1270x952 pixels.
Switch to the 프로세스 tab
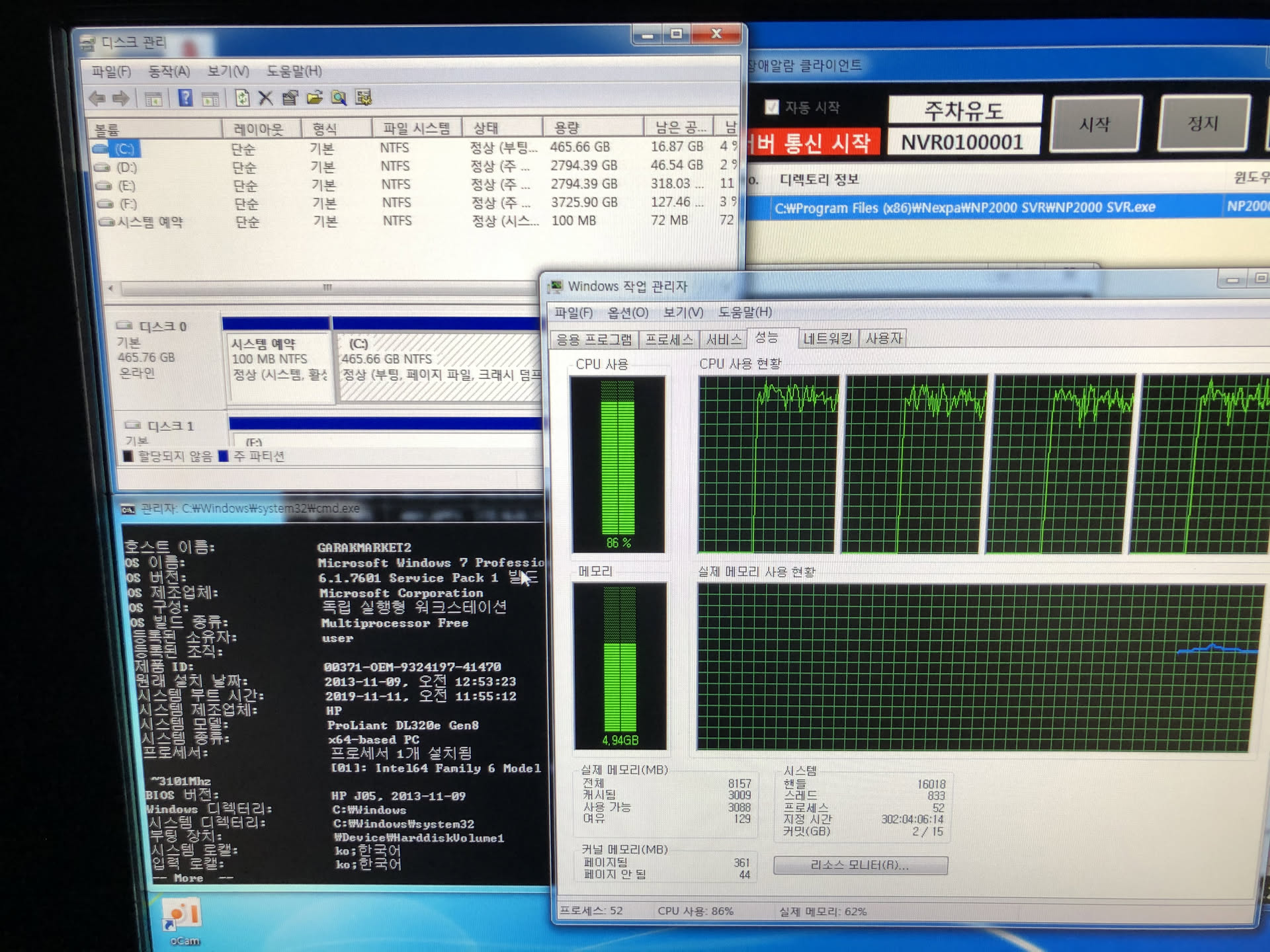coord(669,339)
